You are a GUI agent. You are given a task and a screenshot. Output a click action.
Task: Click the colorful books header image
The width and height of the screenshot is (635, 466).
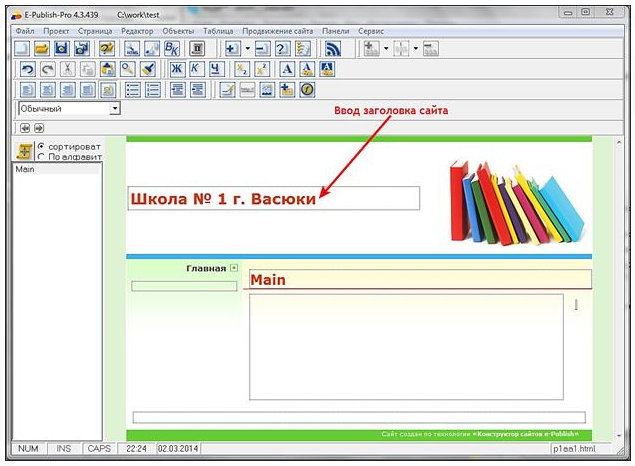pyautogui.click(x=517, y=202)
